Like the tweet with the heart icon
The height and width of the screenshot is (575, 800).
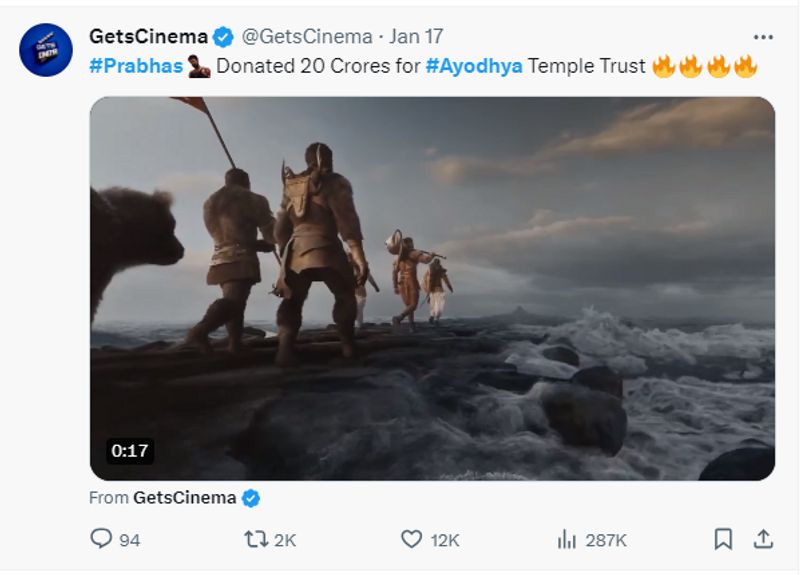[411, 539]
